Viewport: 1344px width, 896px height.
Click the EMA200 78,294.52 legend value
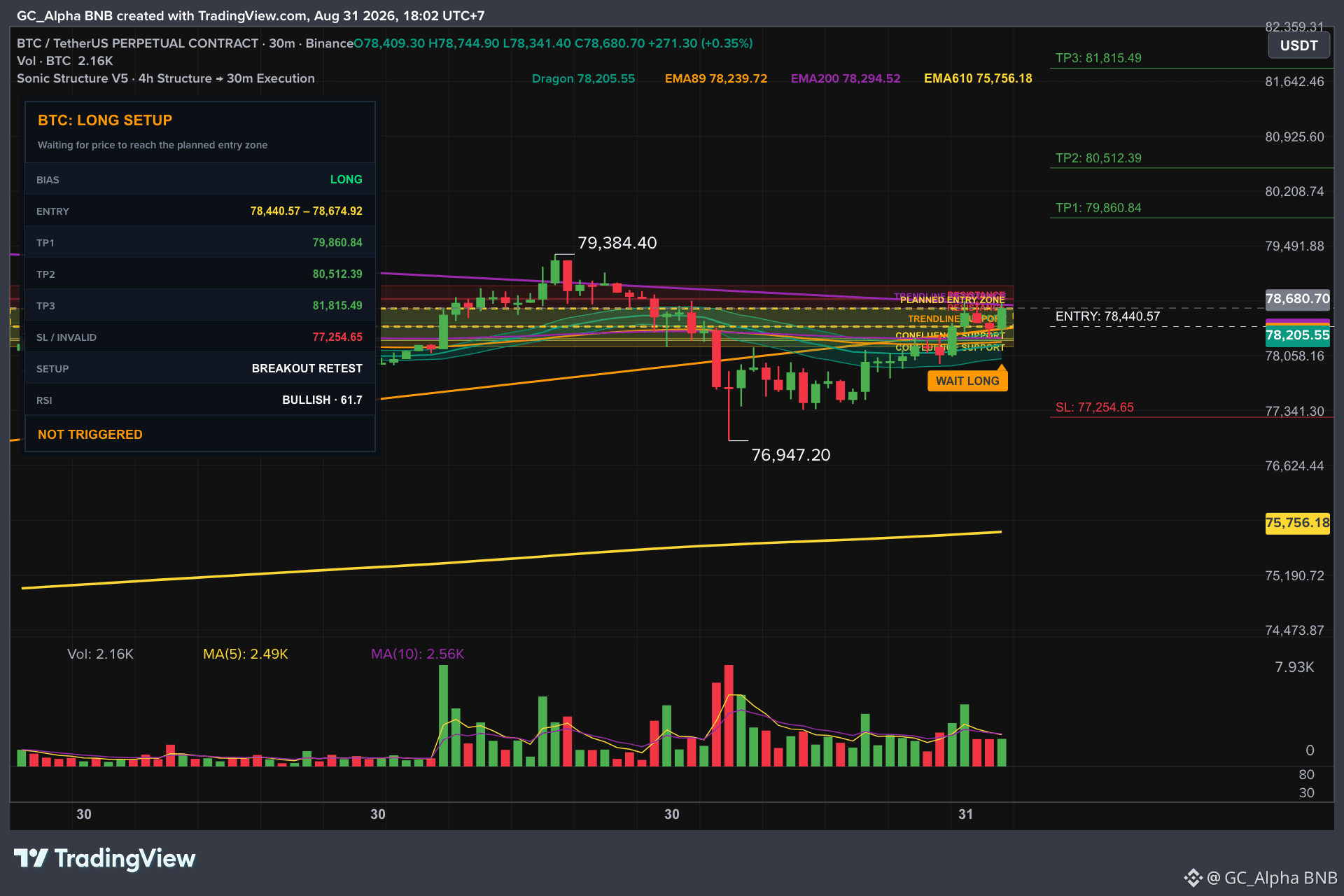tap(846, 78)
